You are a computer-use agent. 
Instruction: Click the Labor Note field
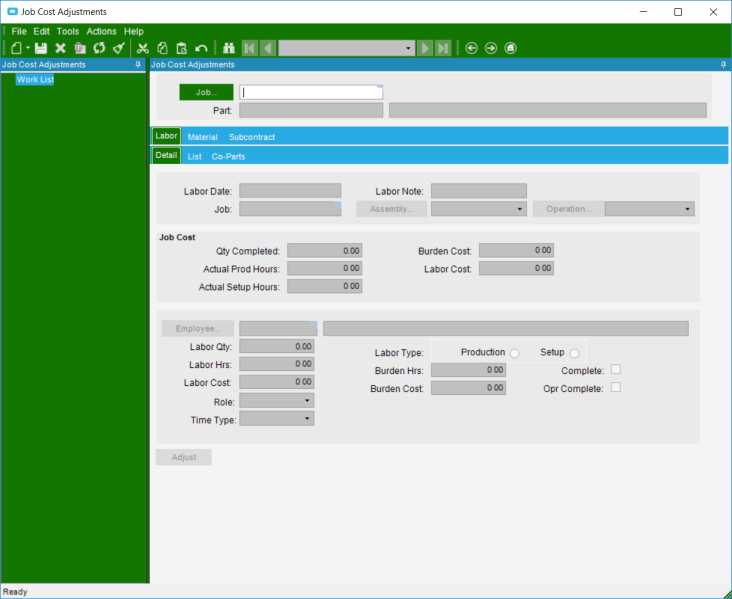pyautogui.click(x=479, y=190)
